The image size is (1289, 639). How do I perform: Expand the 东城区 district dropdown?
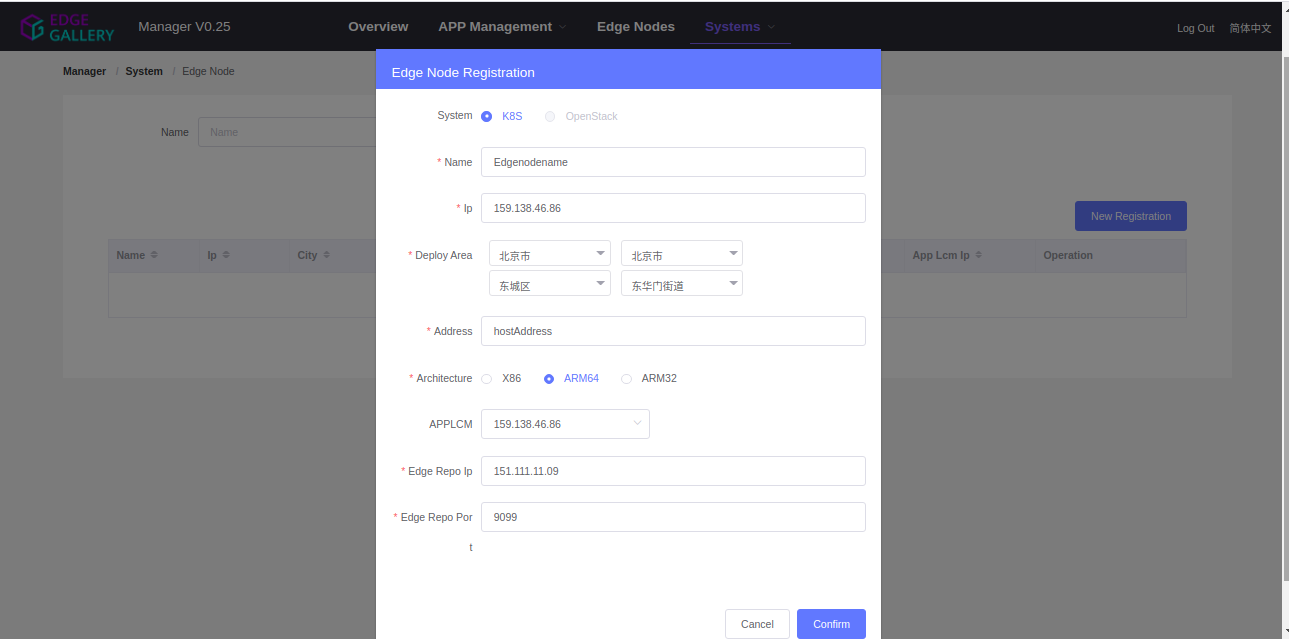pyautogui.click(x=550, y=284)
